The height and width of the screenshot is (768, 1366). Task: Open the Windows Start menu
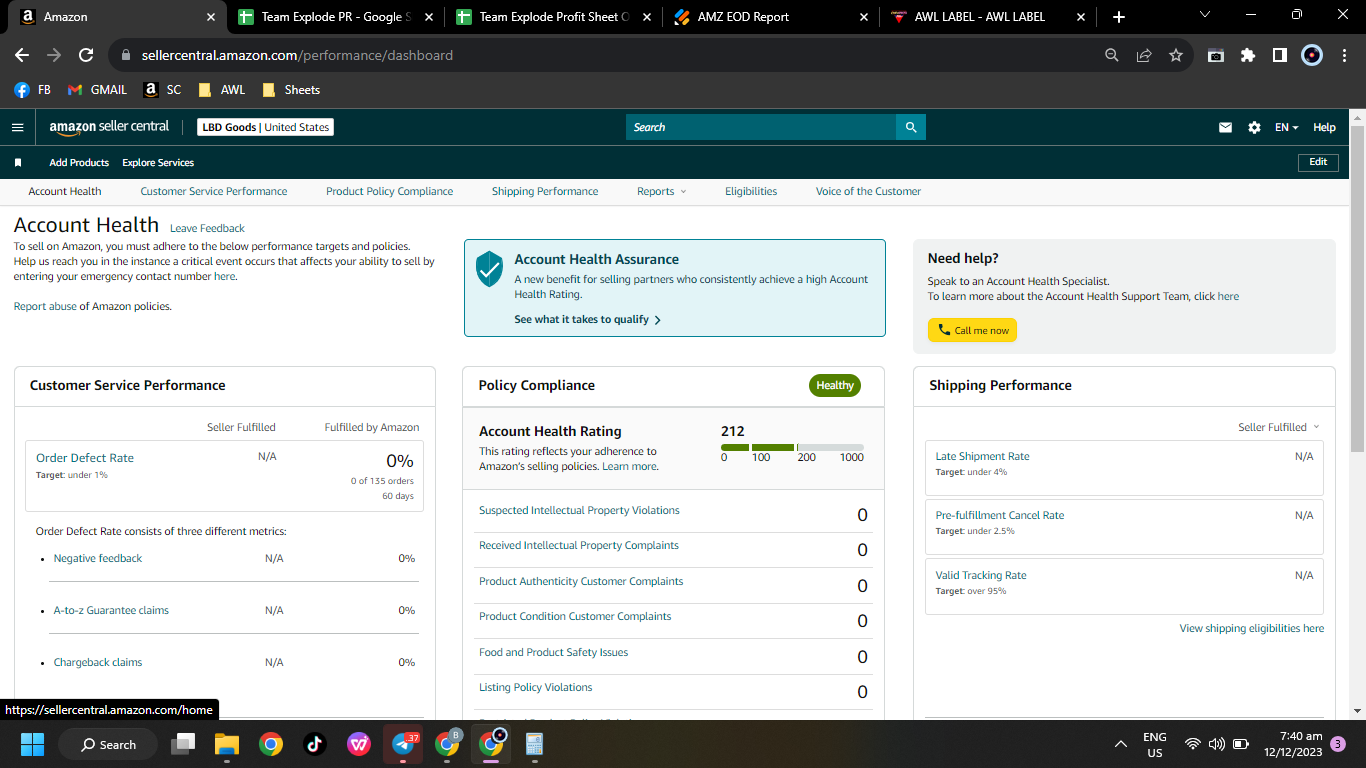point(32,744)
